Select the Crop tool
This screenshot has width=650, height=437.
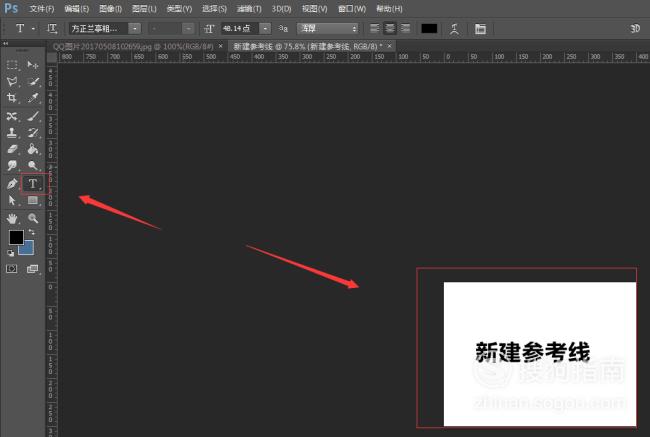(x=12, y=98)
